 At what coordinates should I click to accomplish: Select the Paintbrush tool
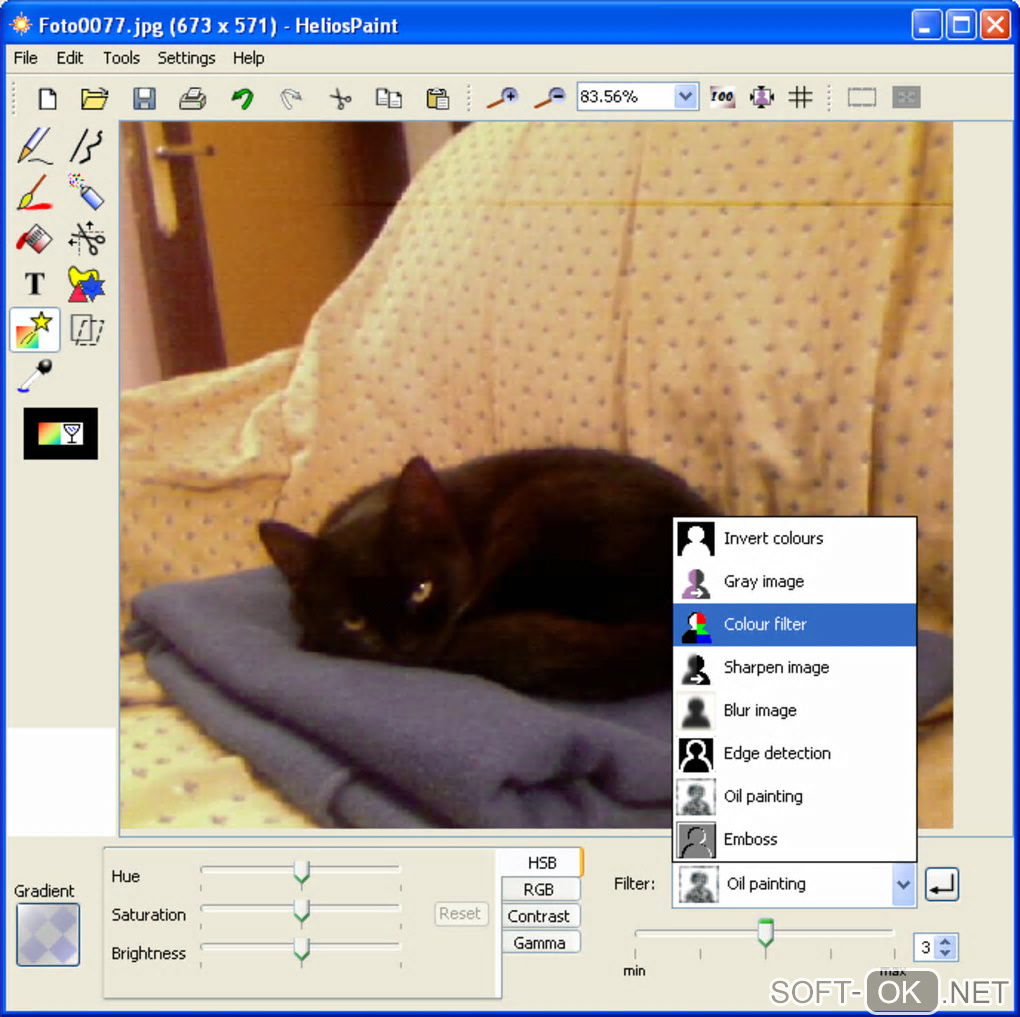click(34, 192)
